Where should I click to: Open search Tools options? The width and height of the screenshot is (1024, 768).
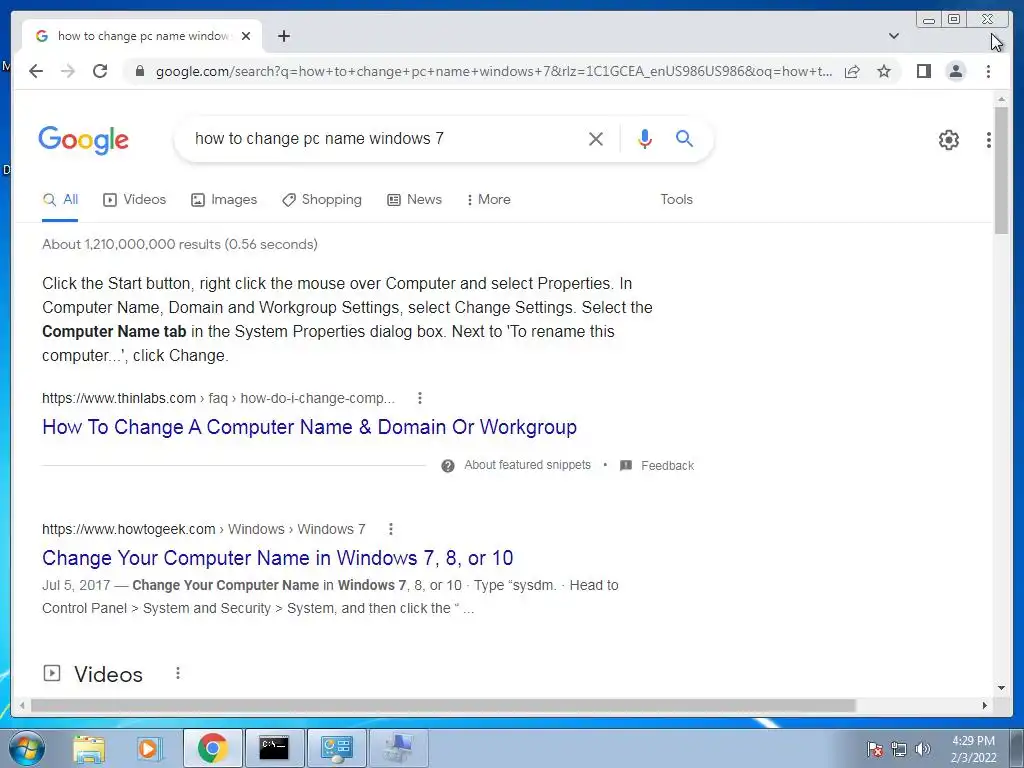pyautogui.click(x=676, y=200)
